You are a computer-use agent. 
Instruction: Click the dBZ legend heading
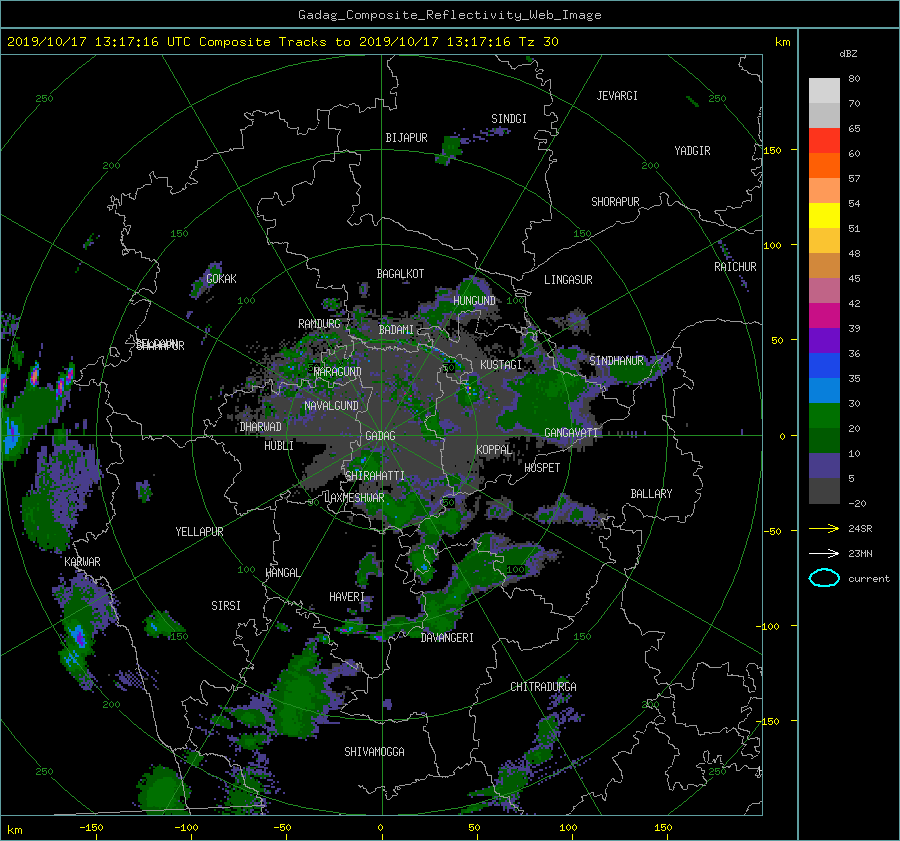848,54
